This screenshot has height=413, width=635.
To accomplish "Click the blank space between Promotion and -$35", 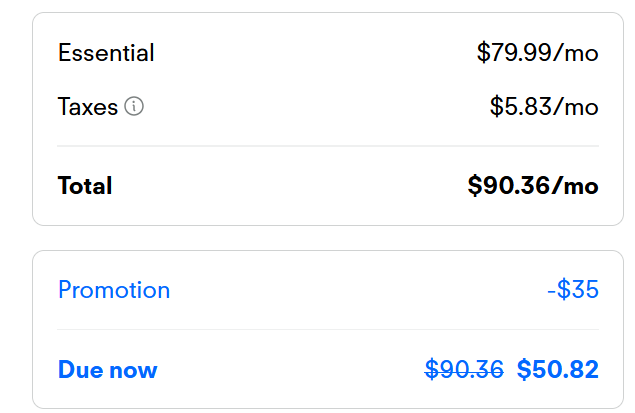I will (355, 290).
